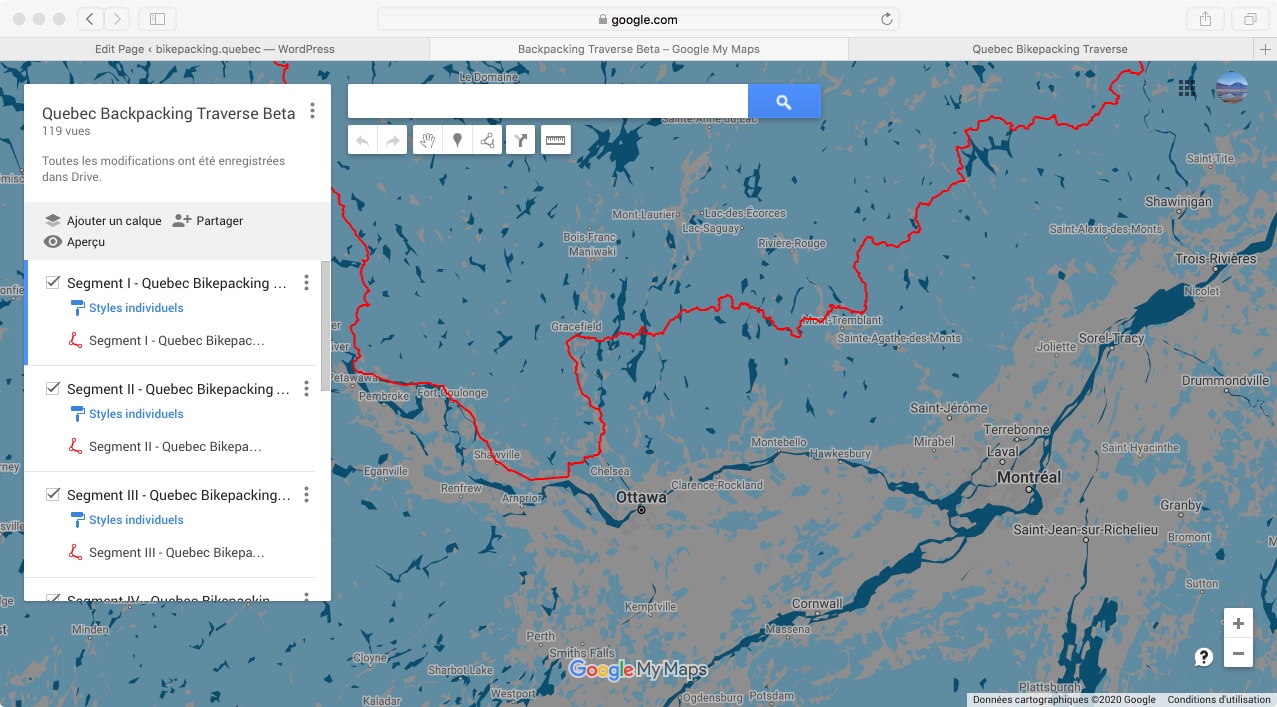1277x707 pixels.
Task: Click the map search input field
Action: tap(548, 101)
